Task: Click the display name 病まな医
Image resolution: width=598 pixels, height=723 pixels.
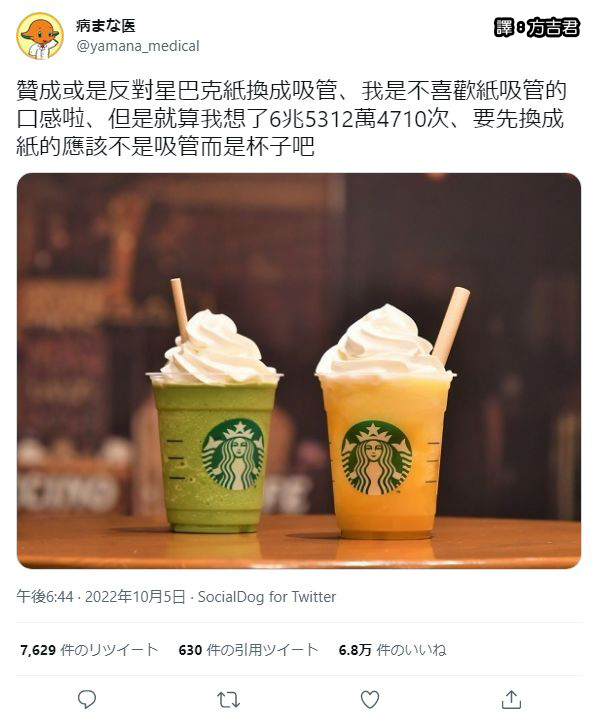Action: tap(106, 25)
